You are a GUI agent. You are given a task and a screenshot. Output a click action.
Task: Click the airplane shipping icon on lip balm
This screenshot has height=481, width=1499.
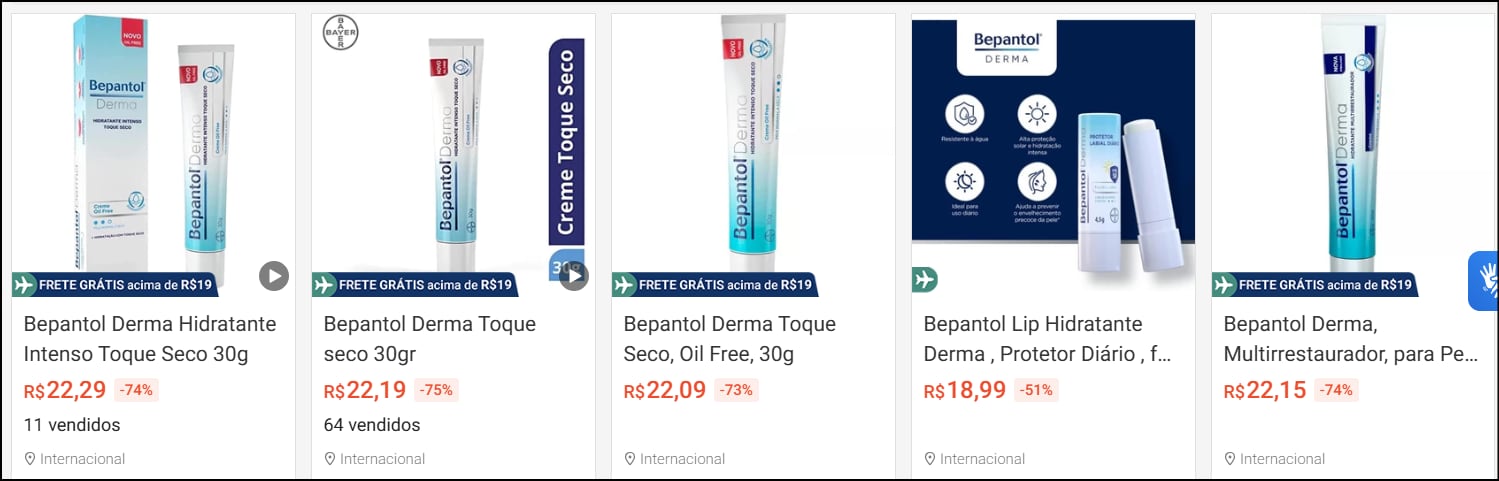click(925, 279)
